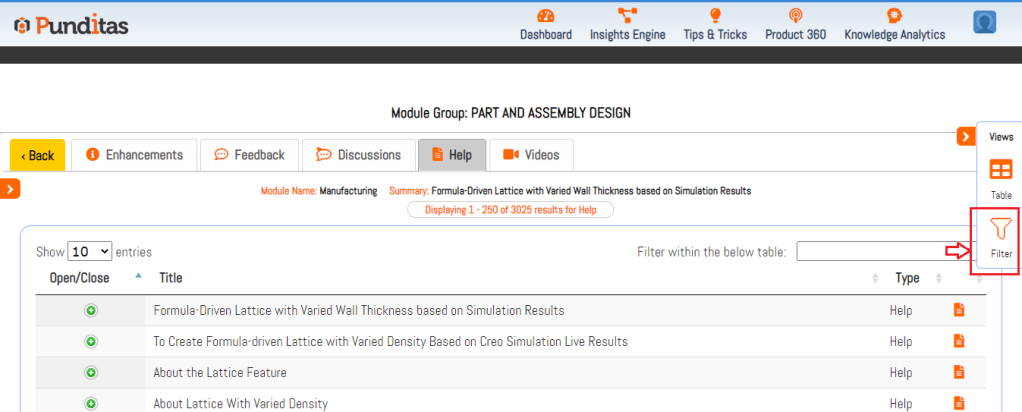Expand row for Formula-Driven Lattice with Varied Wall Thickness
Image resolution: width=1022 pixels, height=412 pixels.
[91, 310]
